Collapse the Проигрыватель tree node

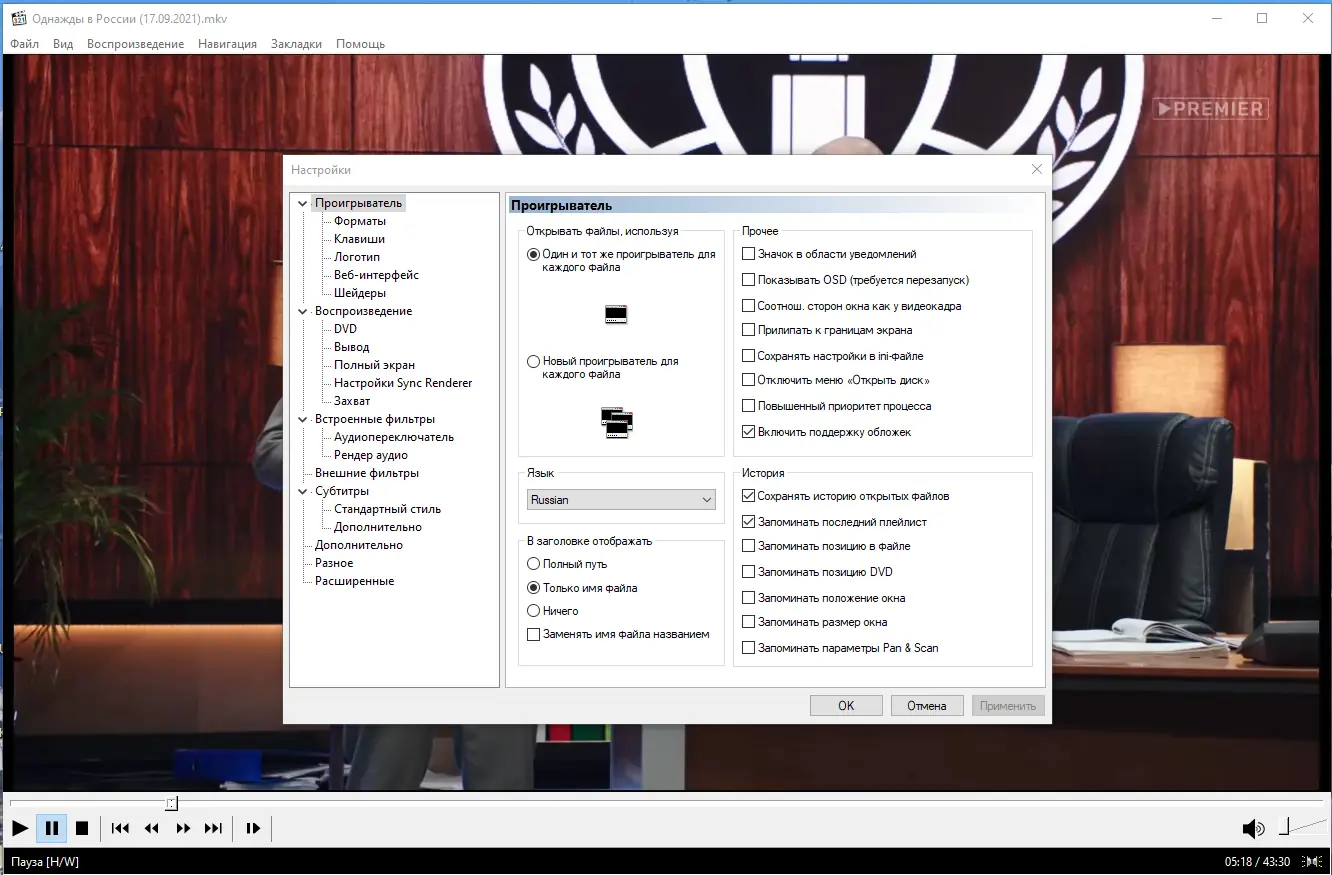(x=303, y=204)
